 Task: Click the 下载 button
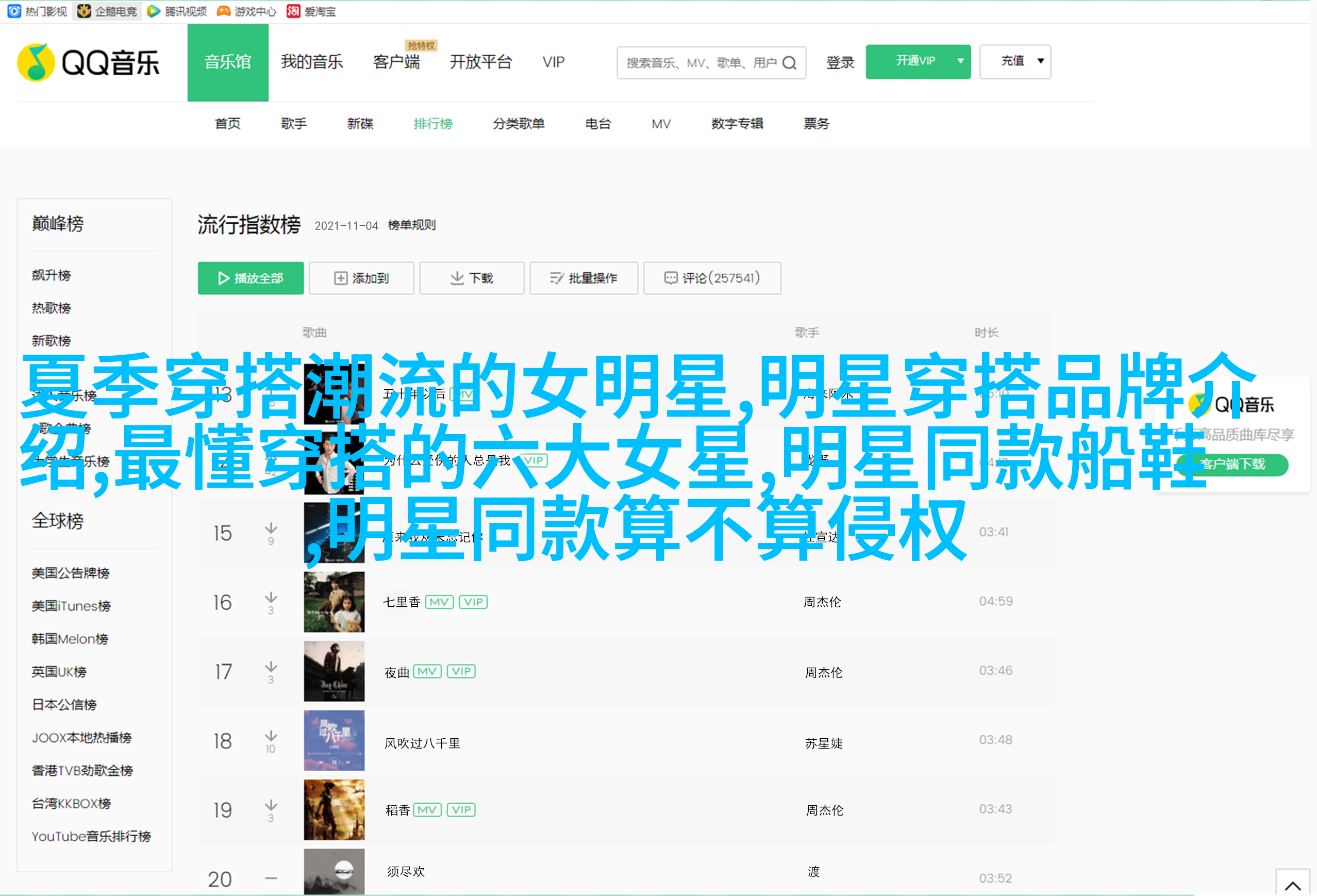coord(472,278)
